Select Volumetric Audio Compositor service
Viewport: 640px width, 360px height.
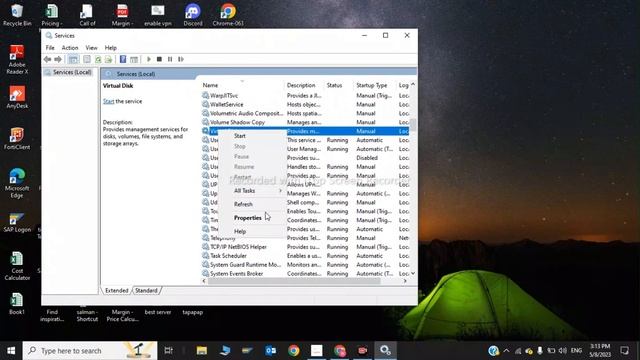pos(305,113)
